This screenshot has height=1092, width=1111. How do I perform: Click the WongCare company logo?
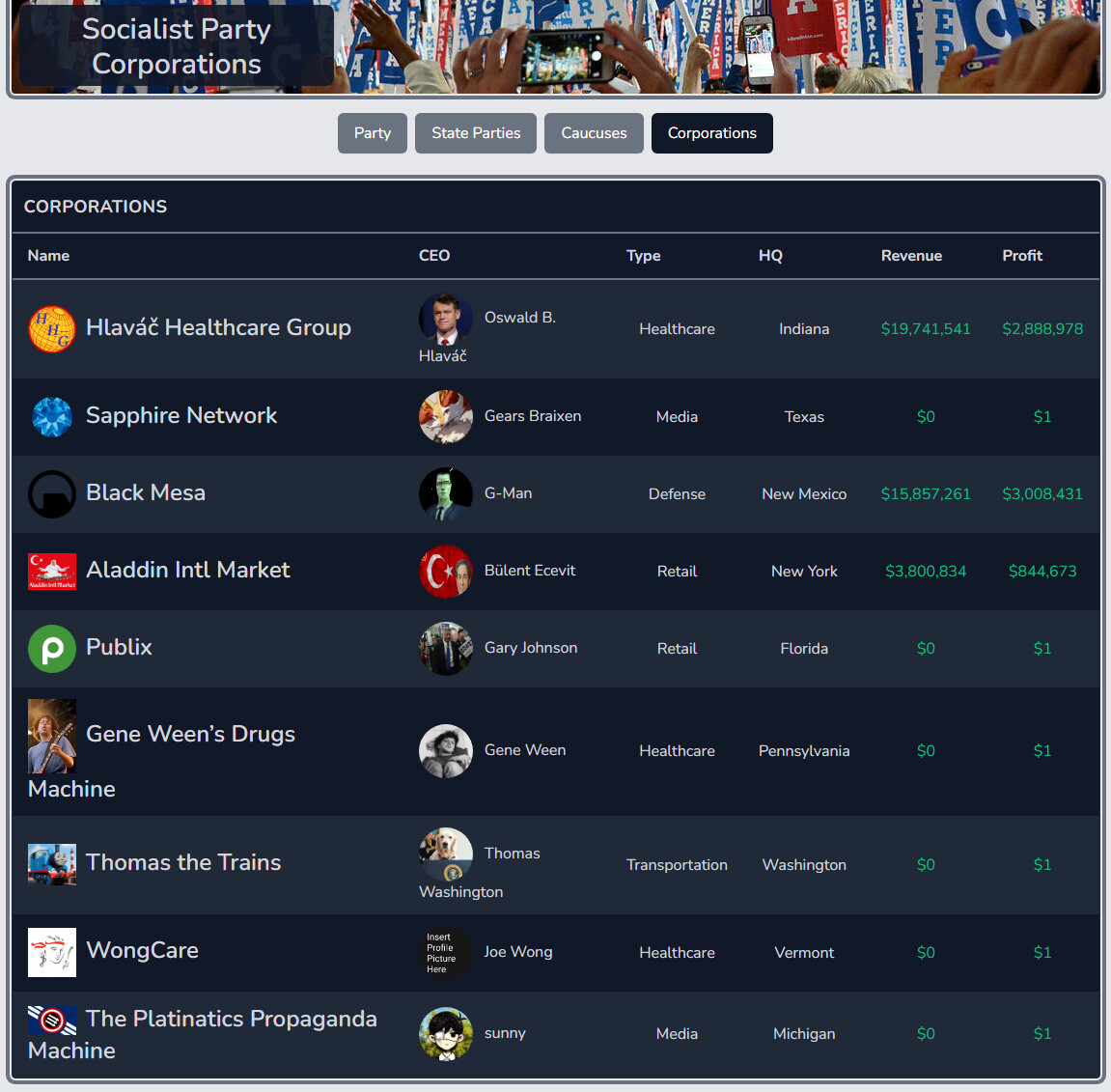[x=51, y=951]
